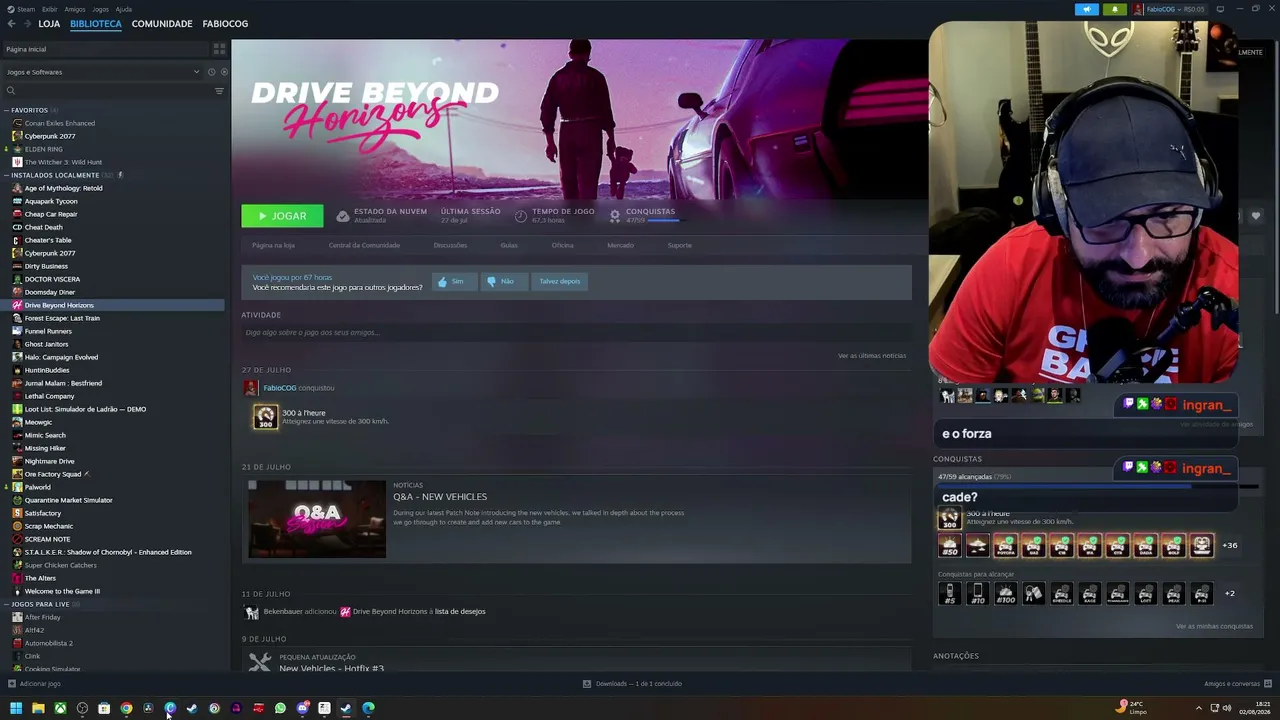Open the Exibir menu
Image resolution: width=1280 pixels, height=720 pixels.
pyautogui.click(x=49, y=9)
